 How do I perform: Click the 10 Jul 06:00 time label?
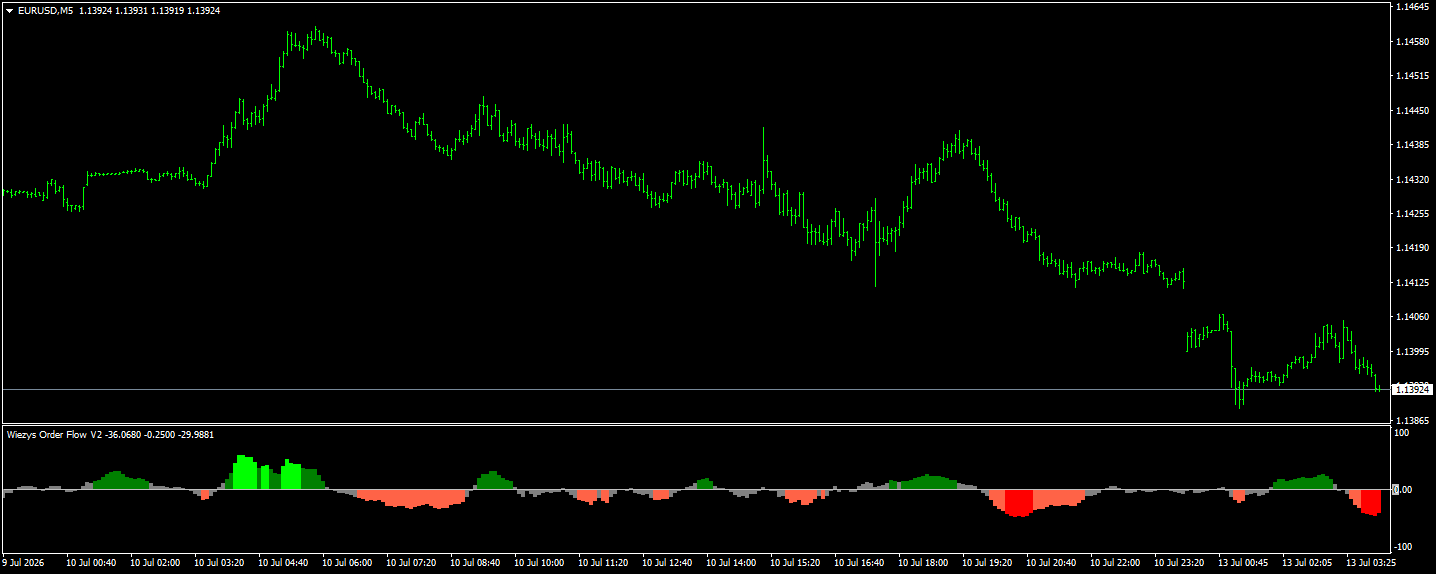[x=347, y=563]
